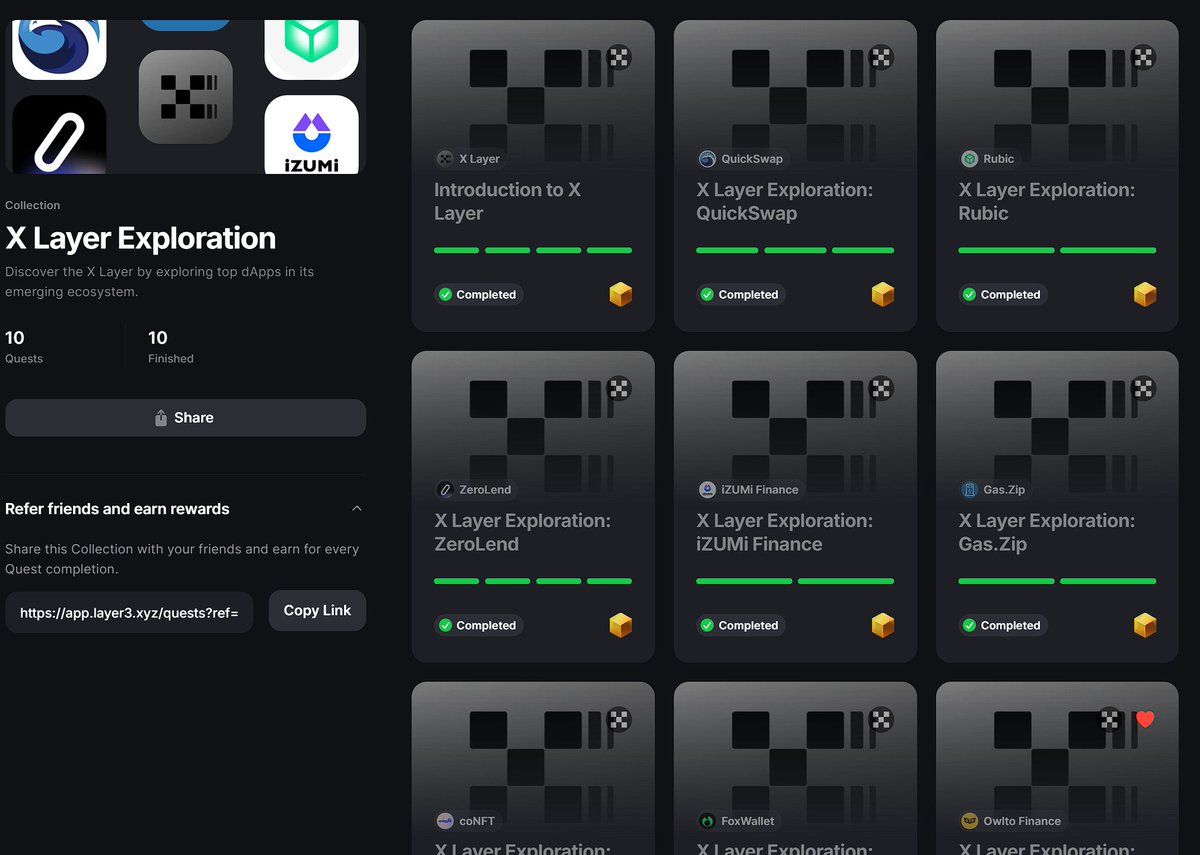Click the X Layer Exploration collection heading
The image size is (1200, 855).
point(141,238)
